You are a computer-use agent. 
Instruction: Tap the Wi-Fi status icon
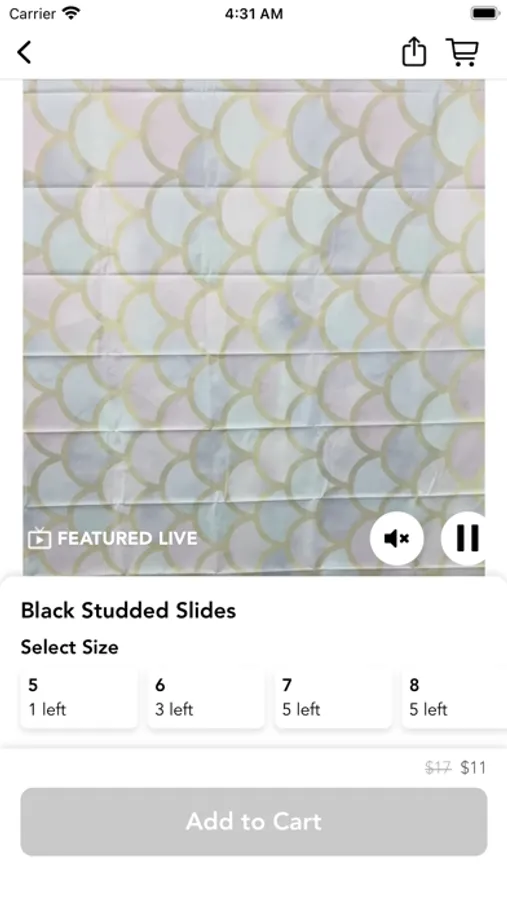[x=72, y=13]
